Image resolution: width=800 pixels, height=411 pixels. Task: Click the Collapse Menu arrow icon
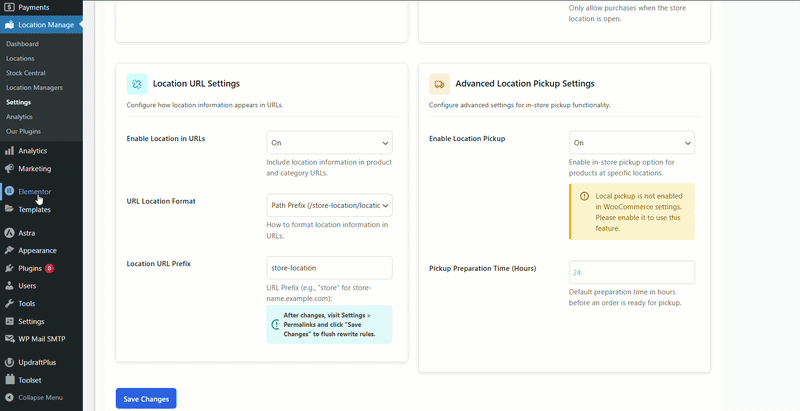(9, 397)
